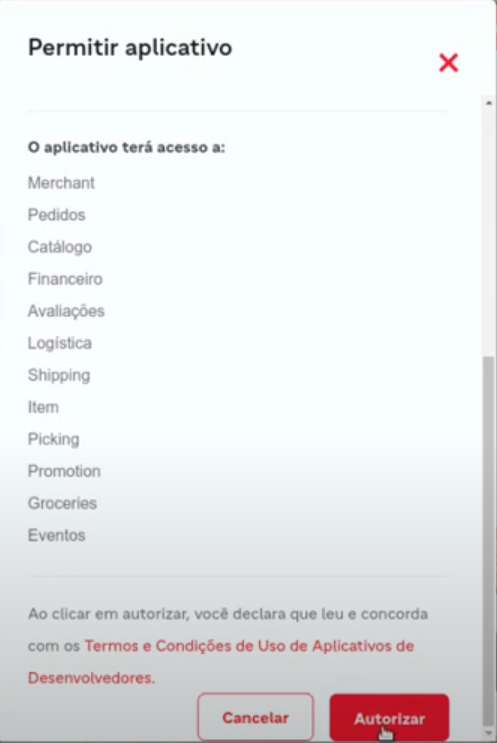Click the scrollbar up arrow
Image resolution: width=497 pixels, height=743 pixels.
(x=488, y=103)
